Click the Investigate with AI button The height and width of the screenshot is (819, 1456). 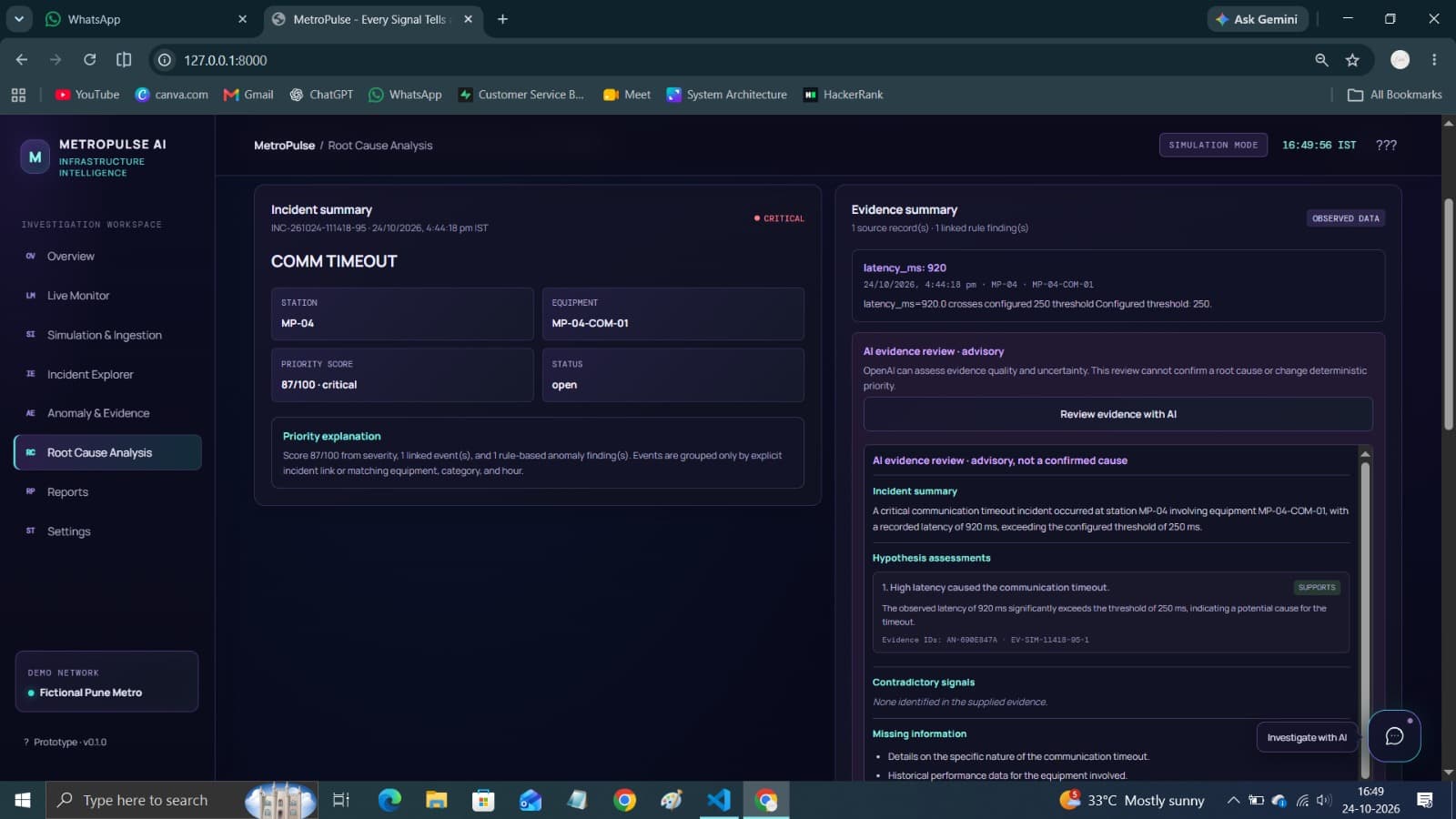(1307, 737)
